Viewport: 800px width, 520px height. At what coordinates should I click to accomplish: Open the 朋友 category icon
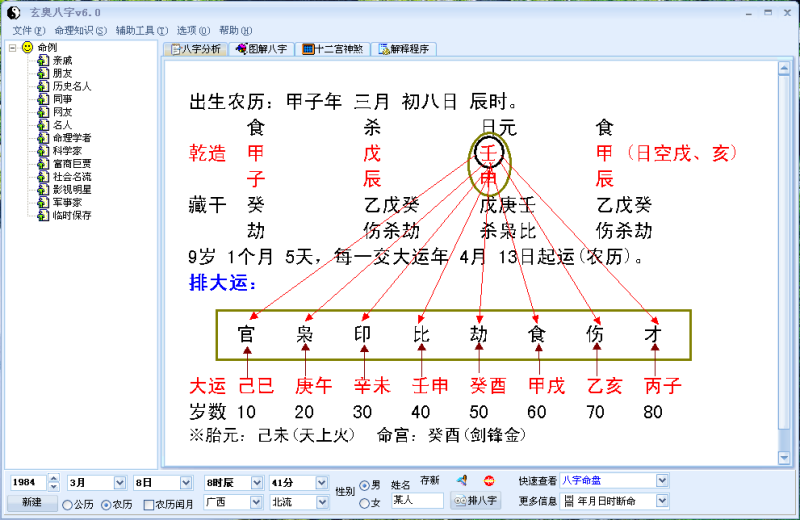coord(44,73)
